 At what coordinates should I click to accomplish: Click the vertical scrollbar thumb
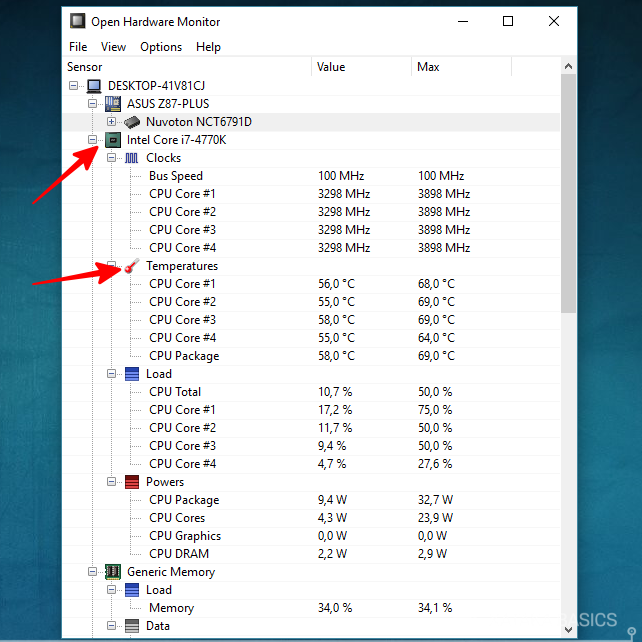click(x=568, y=194)
